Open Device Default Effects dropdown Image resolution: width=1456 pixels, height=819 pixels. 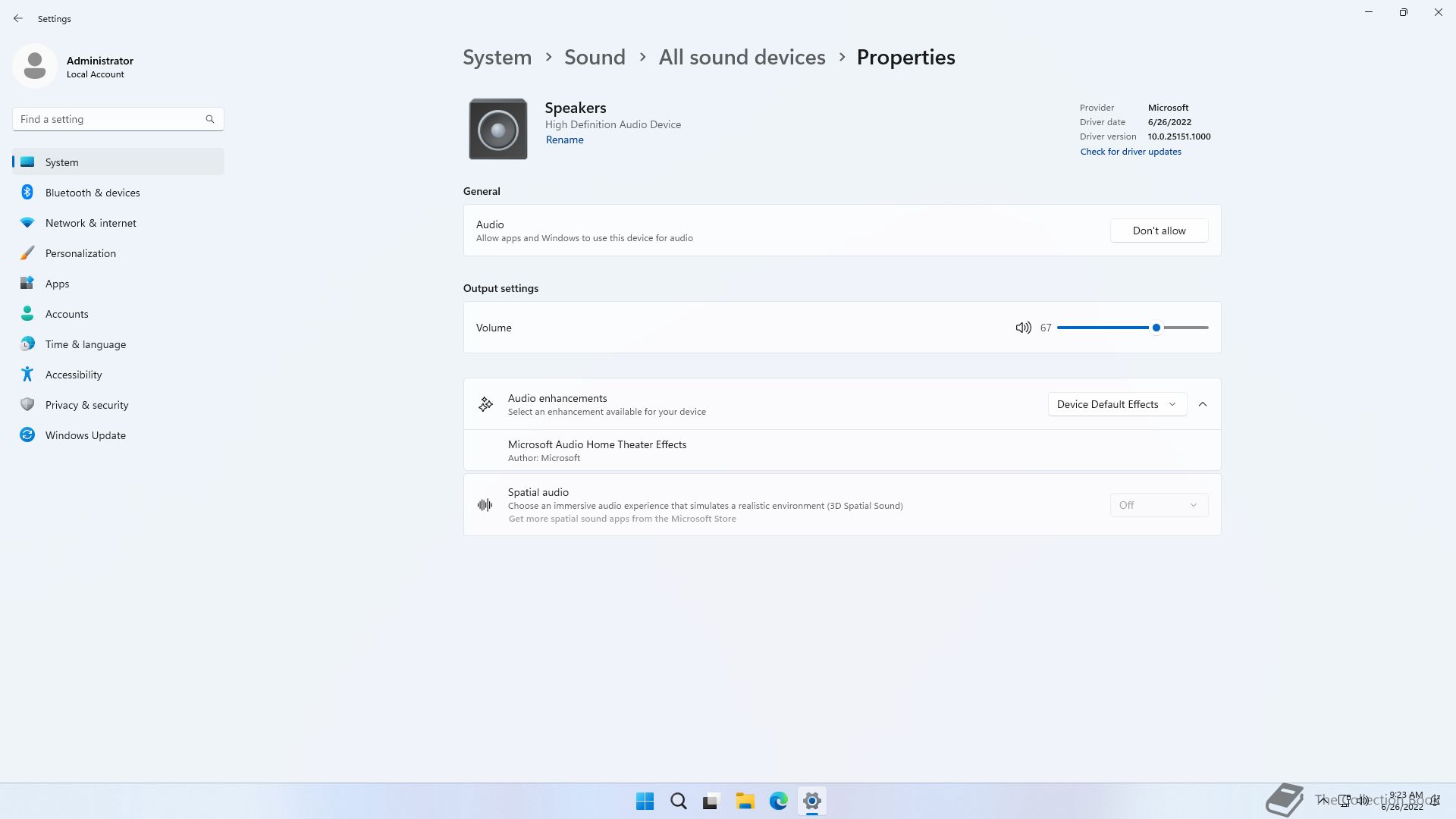tap(1116, 404)
